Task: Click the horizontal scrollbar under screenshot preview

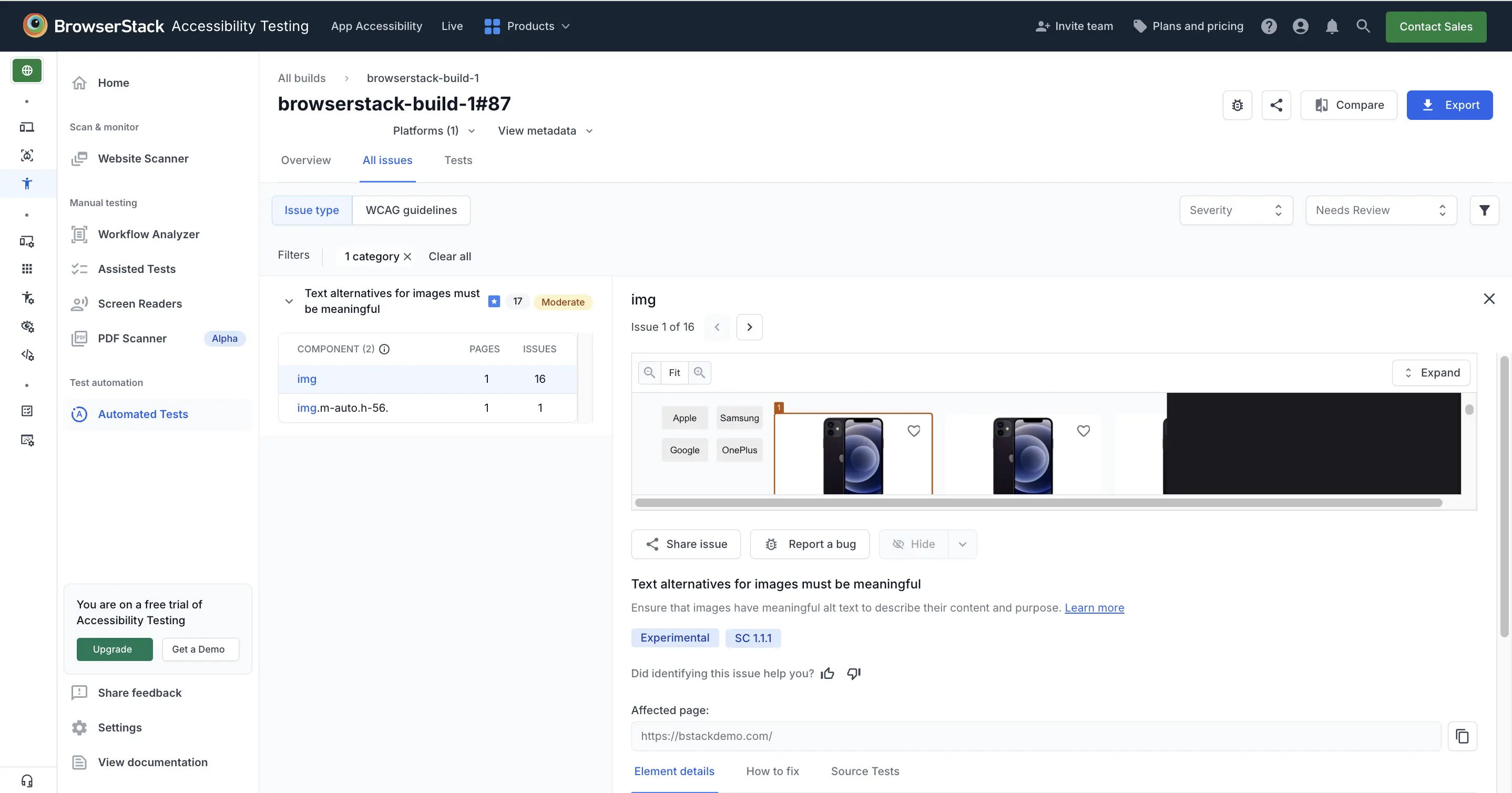Action: (1038, 503)
